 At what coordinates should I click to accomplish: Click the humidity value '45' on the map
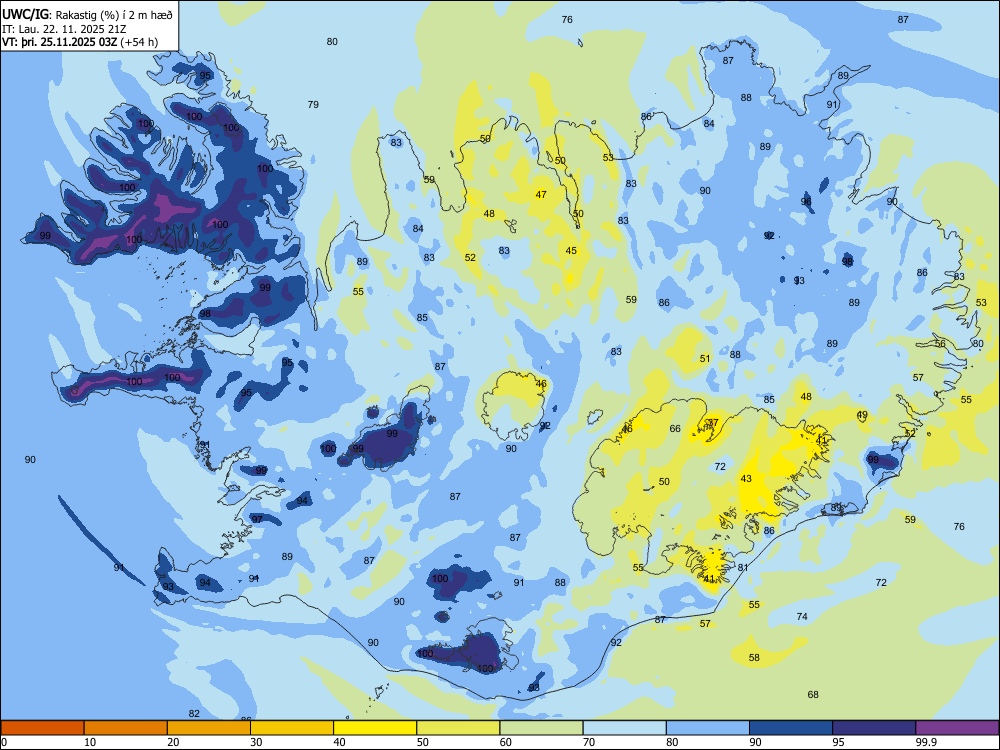point(571,251)
